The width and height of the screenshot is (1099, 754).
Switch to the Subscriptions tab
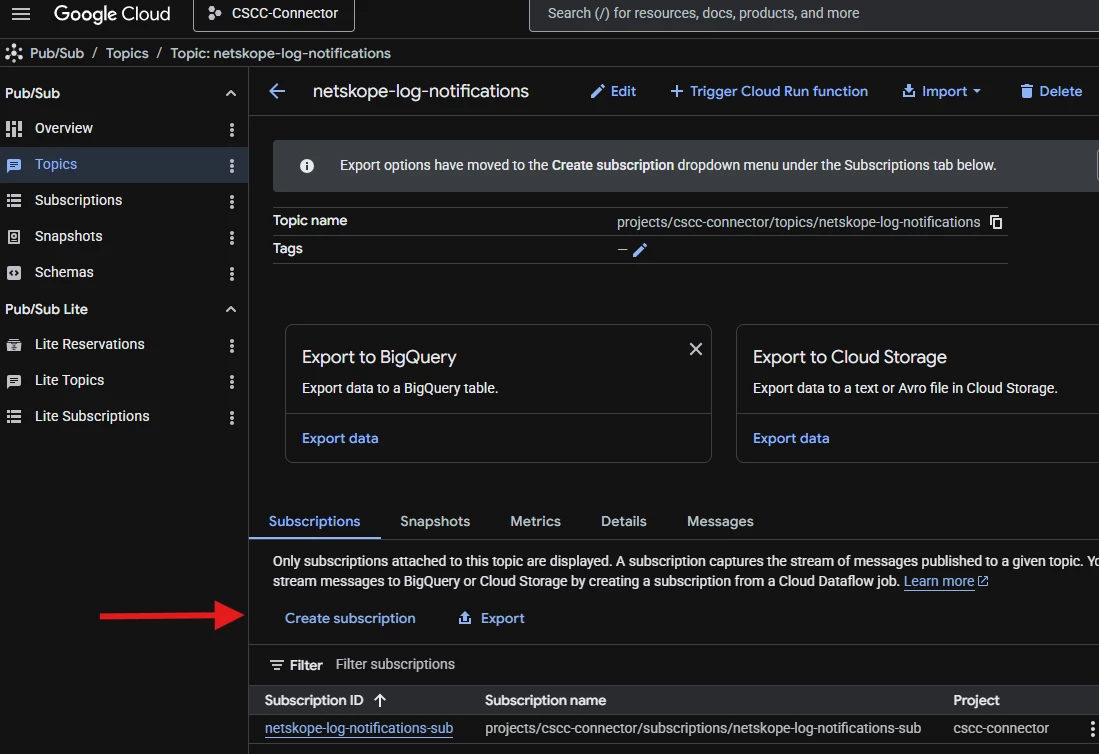click(x=314, y=521)
